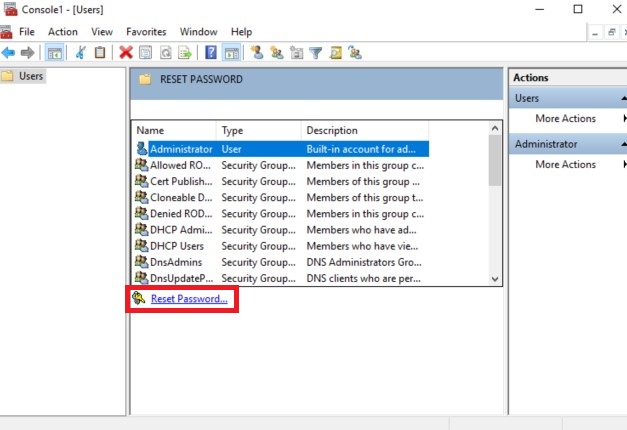Screen dimensions: 627x430
Task: Open Help via blue question mark icon
Action: pyautogui.click(x=211, y=52)
